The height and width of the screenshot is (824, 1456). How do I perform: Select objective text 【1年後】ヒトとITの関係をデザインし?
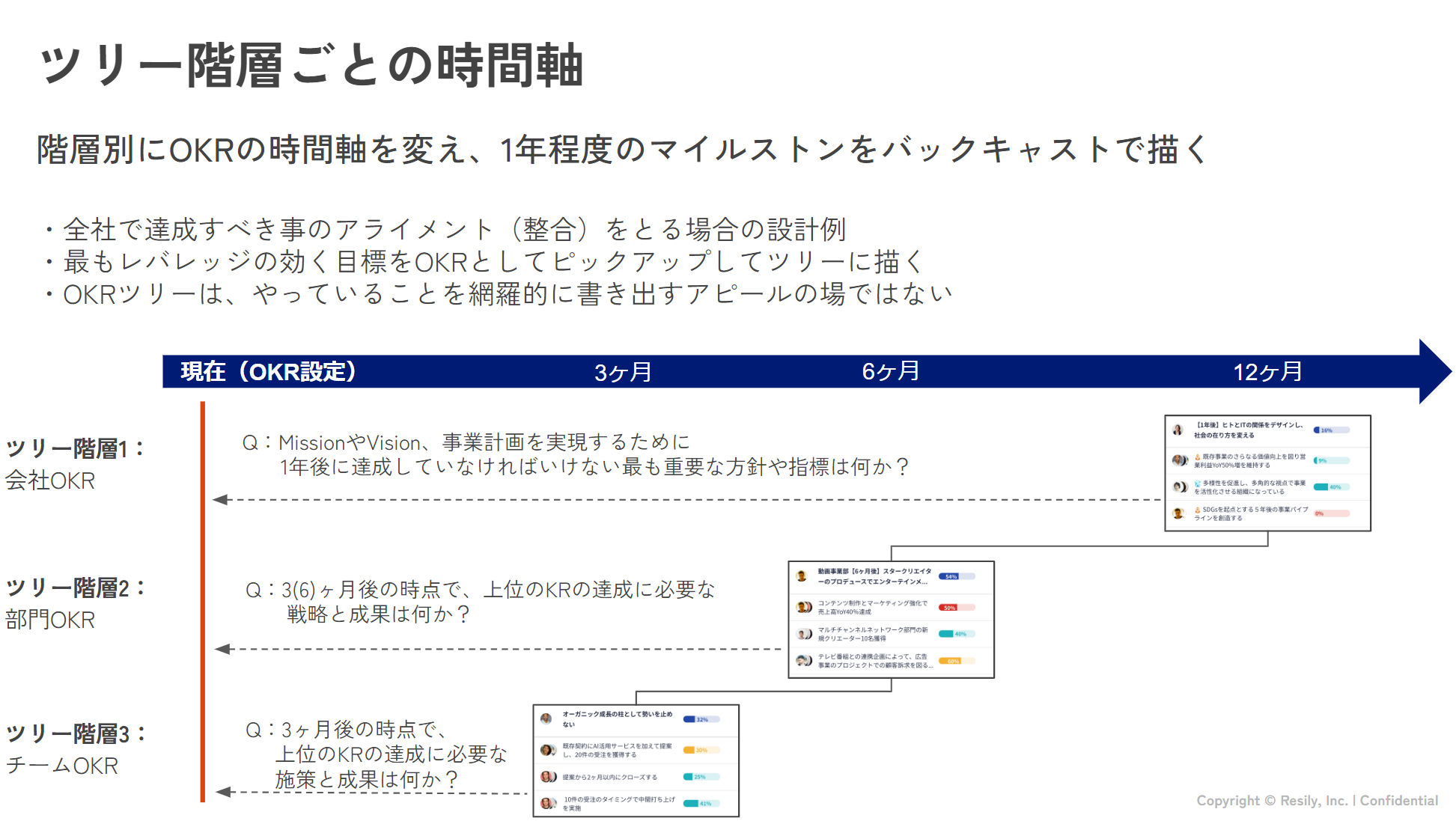tap(1249, 430)
